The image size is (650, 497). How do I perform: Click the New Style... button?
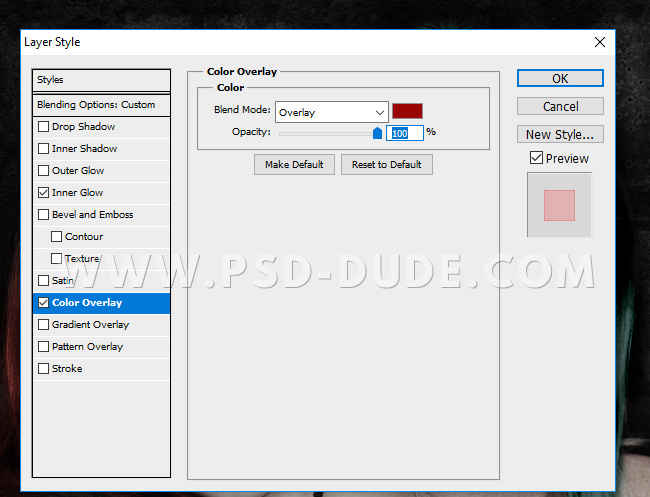(560, 134)
